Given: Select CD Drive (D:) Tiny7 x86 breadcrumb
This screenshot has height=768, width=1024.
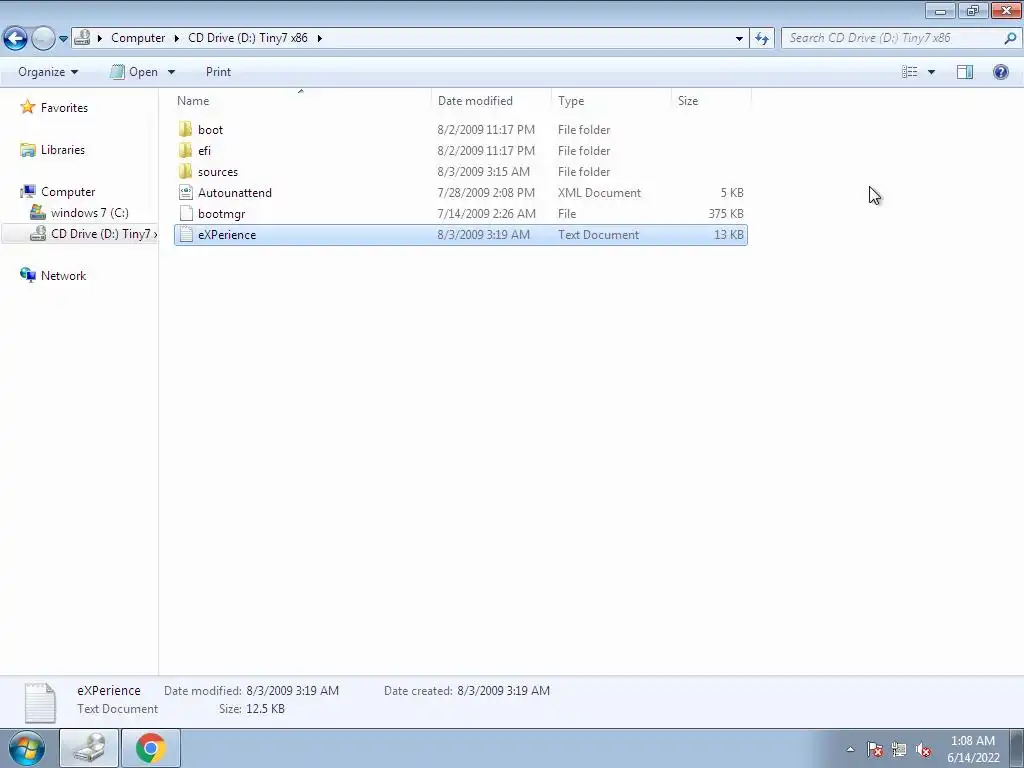Looking at the screenshot, I should coord(248,38).
